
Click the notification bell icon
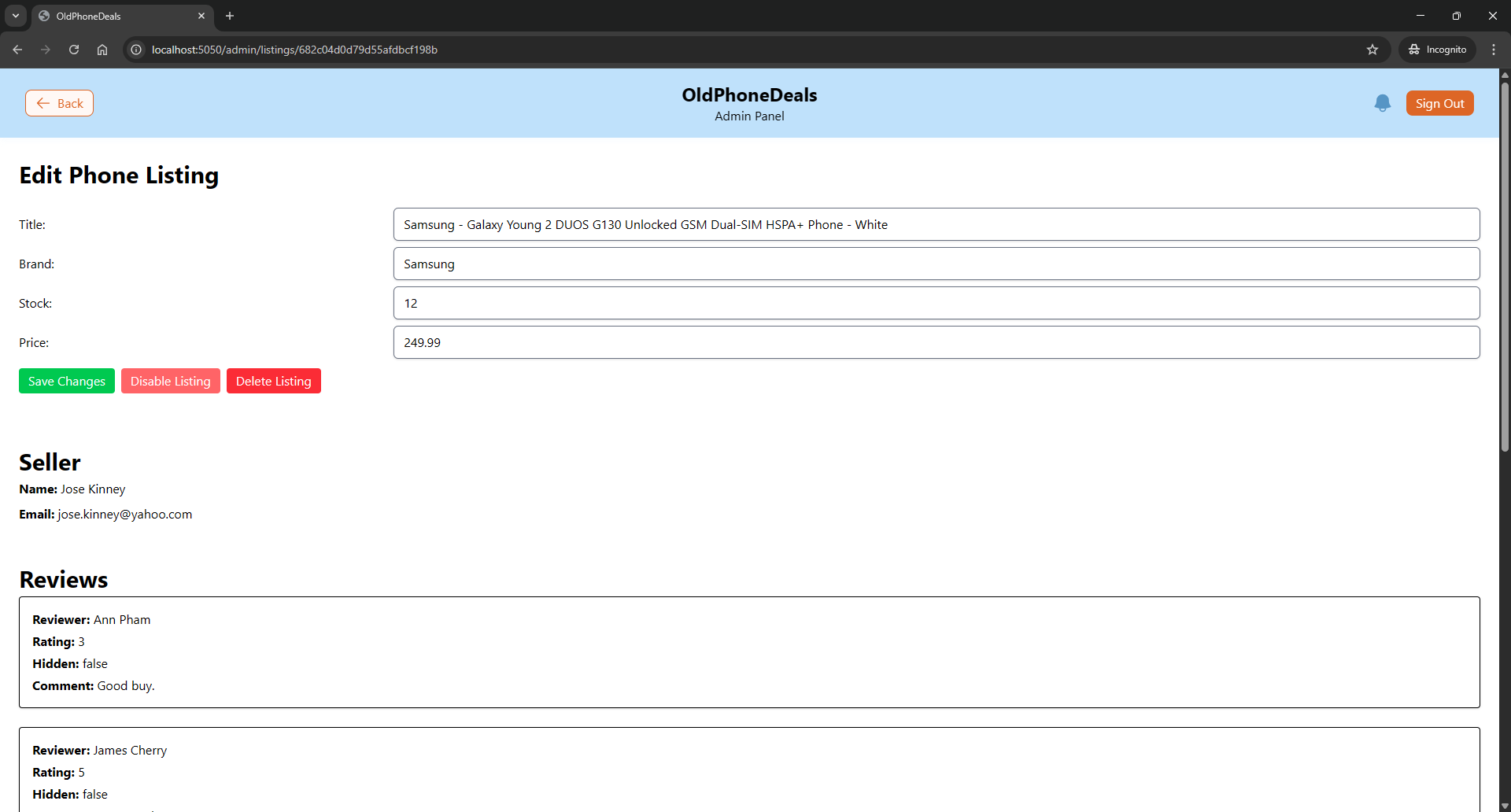1383,103
